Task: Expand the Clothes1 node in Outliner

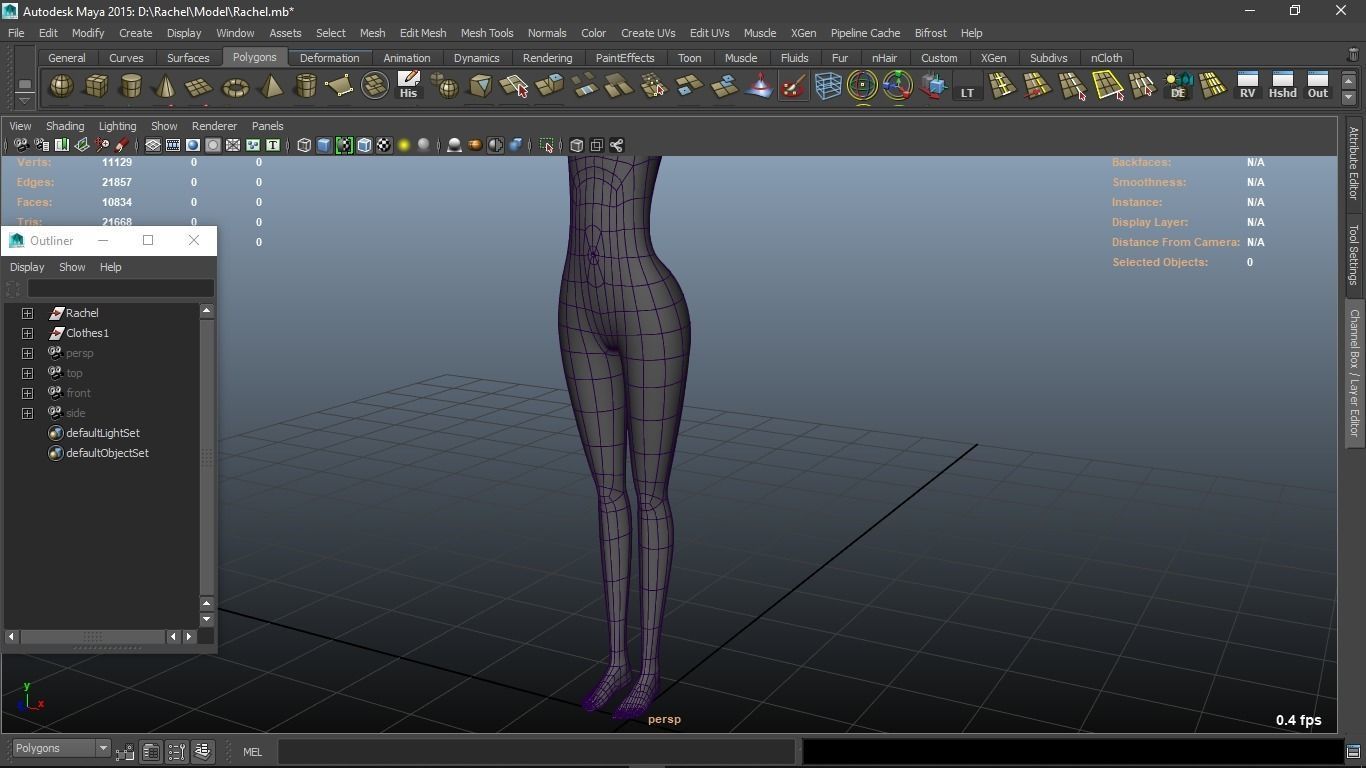Action: (x=28, y=333)
